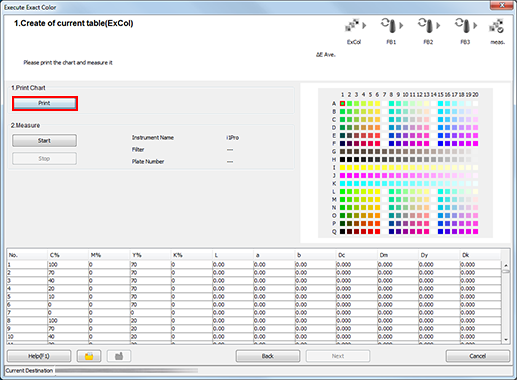Click the Print button
The height and width of the screenshot is (380, 517).
45,103
